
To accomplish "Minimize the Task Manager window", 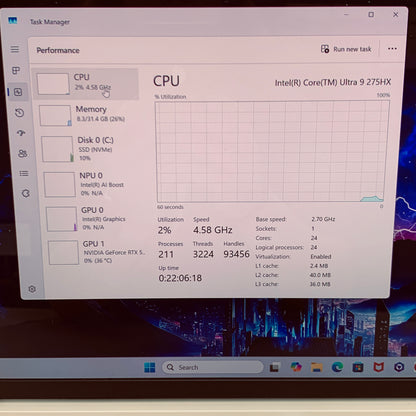I will (346, 14).
